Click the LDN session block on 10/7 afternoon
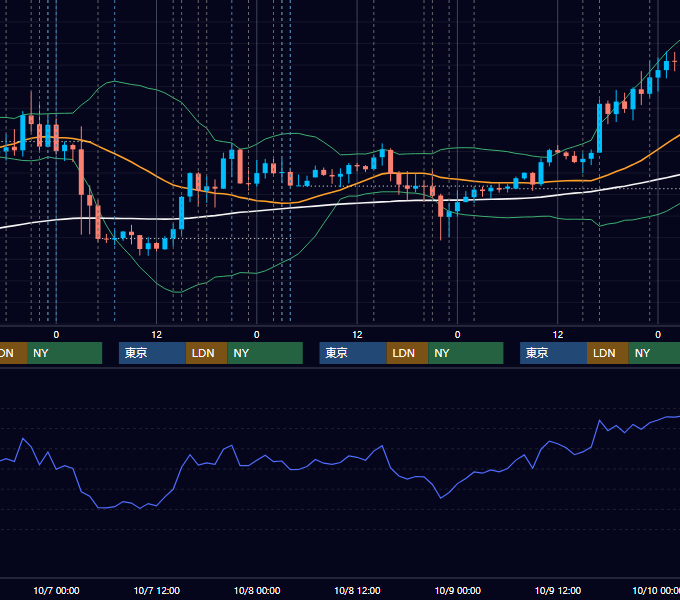Screen dimensions: 680x600 (206, 353)
